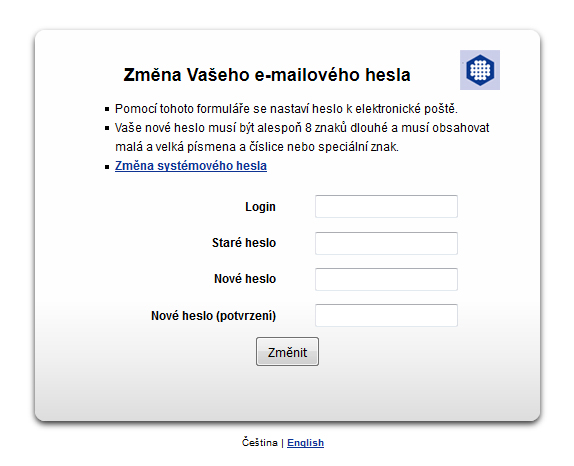
Task: Click the Nové heslo label
Action: click(x=245, y=279)
